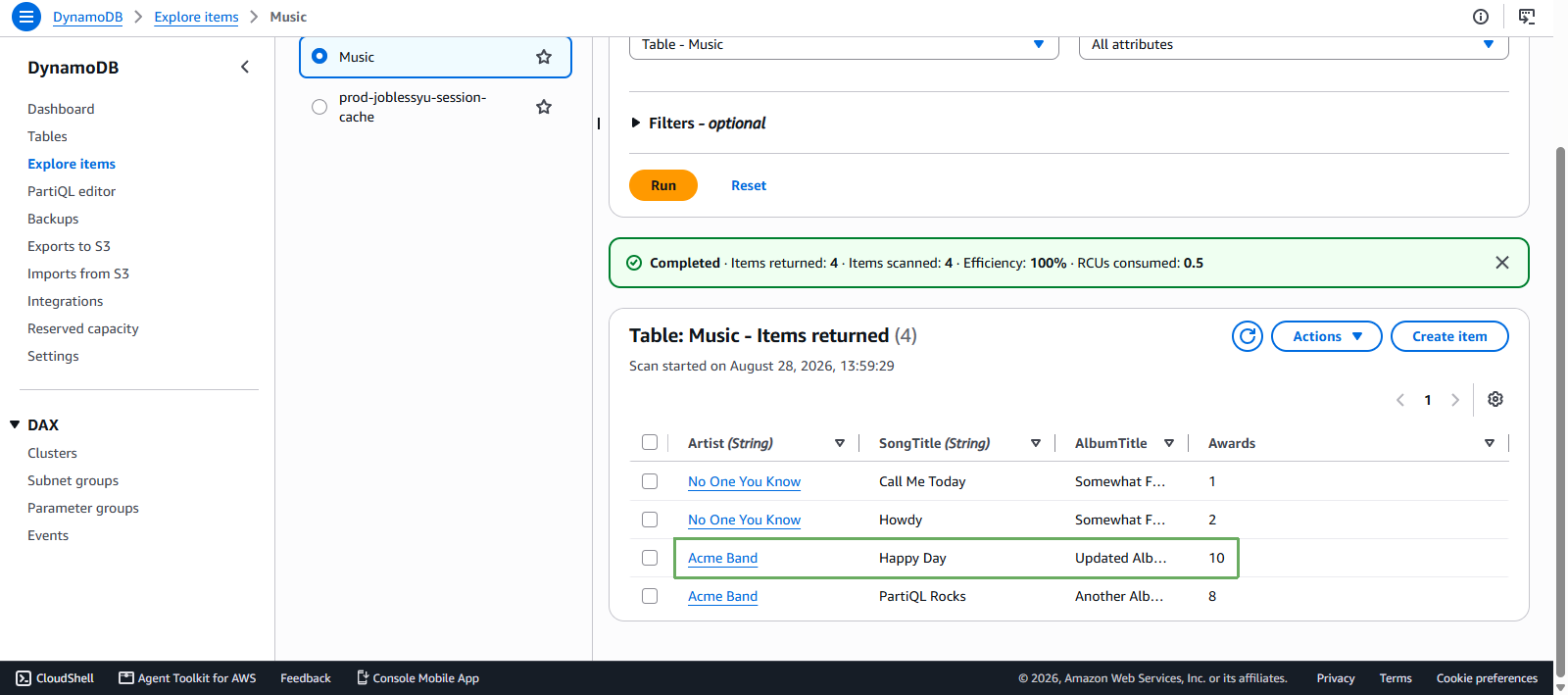This screenshot has height=695, width=1568.
Task: Go to next results page
Action: click(x=1455, y=400)
